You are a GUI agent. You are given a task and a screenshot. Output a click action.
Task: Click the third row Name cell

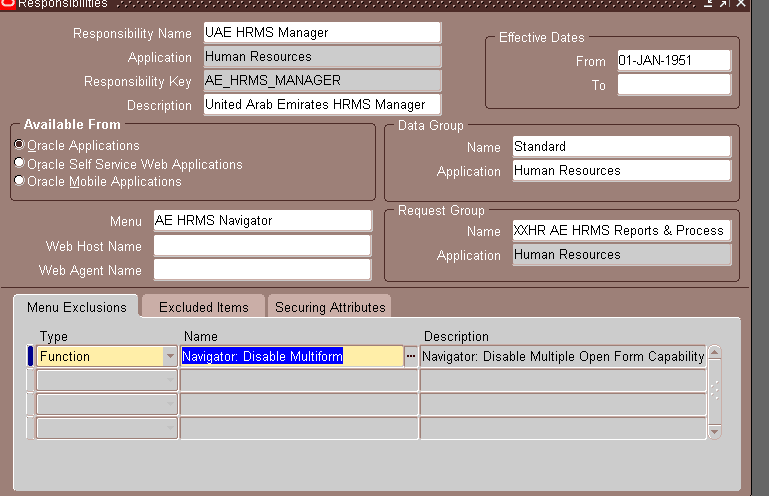pos(299,404)
